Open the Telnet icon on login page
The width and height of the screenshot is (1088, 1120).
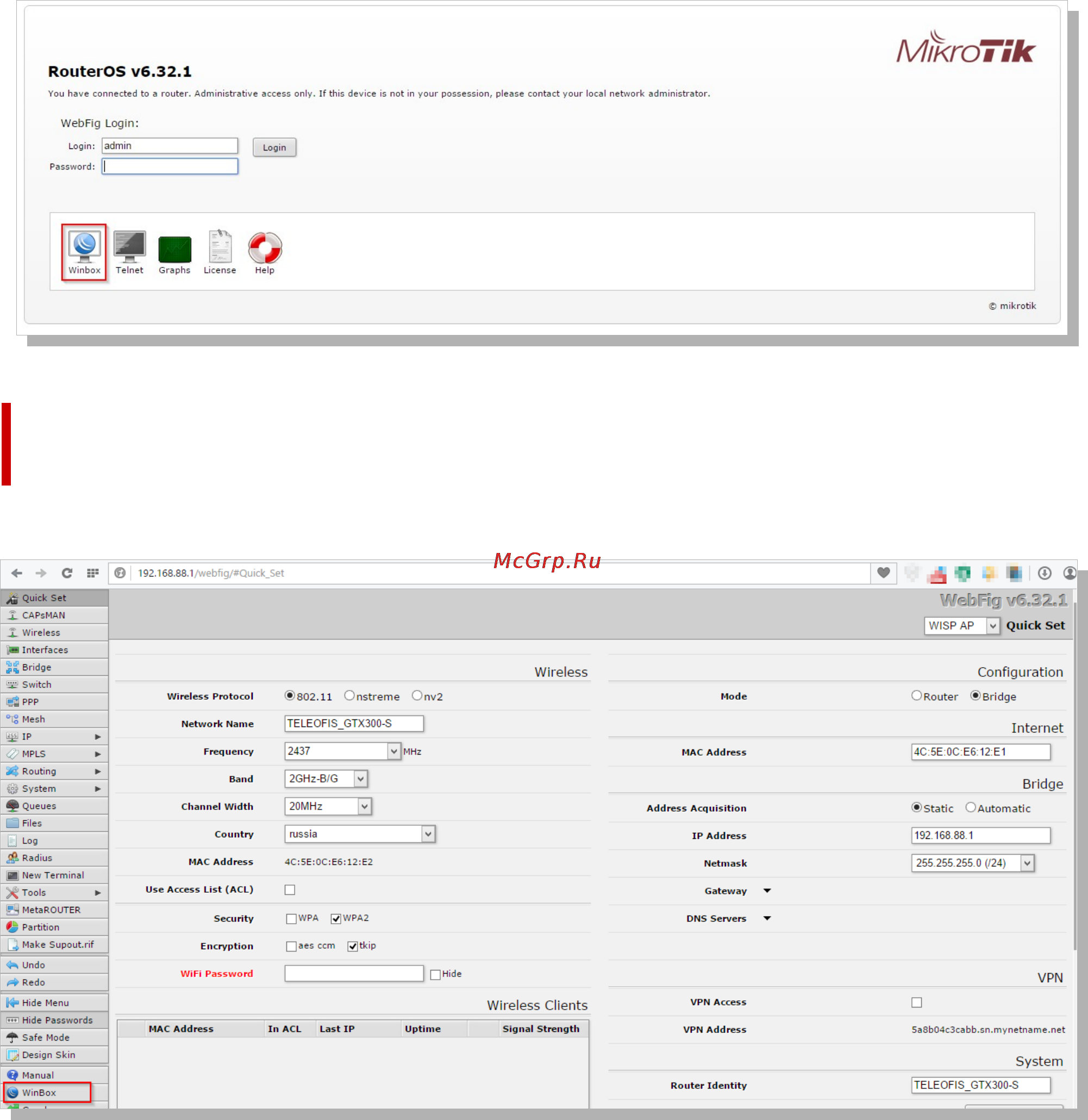click(129, 252)
